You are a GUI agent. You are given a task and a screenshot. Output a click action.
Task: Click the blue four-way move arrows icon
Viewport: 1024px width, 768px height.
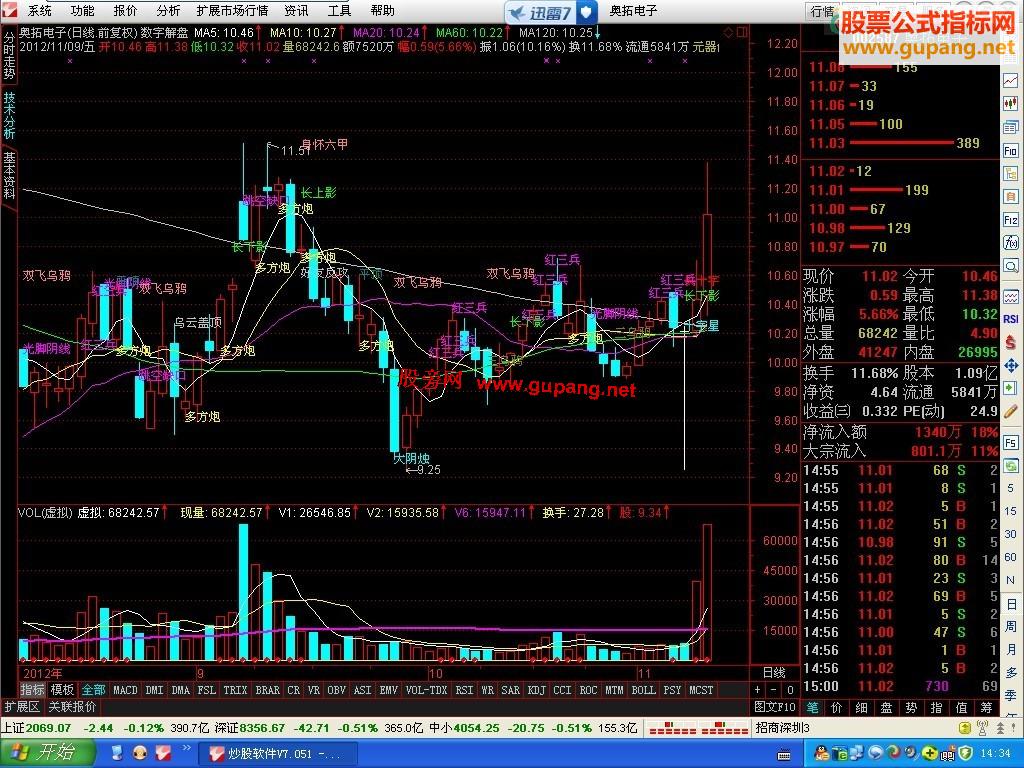1010,365
